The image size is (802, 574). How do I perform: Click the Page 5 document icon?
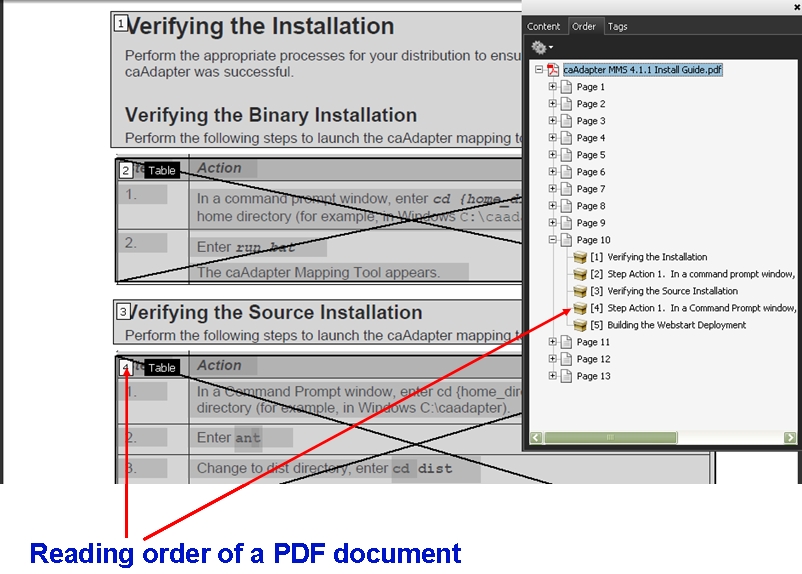[566, 154]
